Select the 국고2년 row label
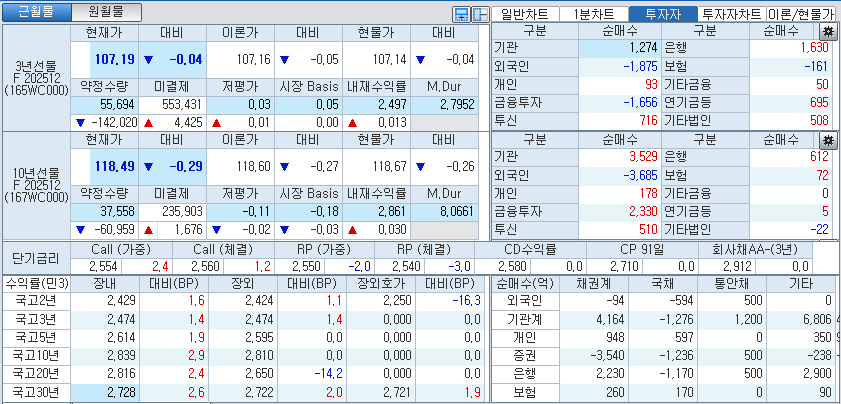841x404 pixels. pyautogui.click(x=36, y=302)
